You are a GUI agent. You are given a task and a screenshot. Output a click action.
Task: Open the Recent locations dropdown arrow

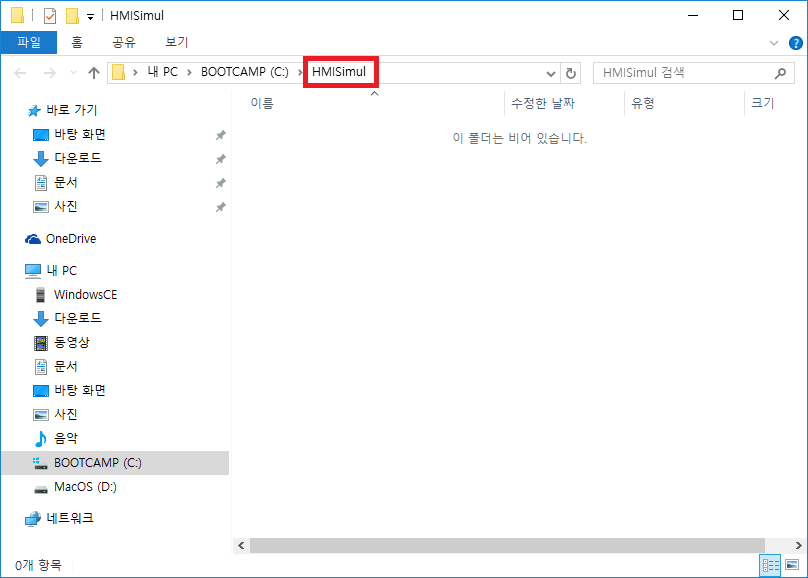72,73
